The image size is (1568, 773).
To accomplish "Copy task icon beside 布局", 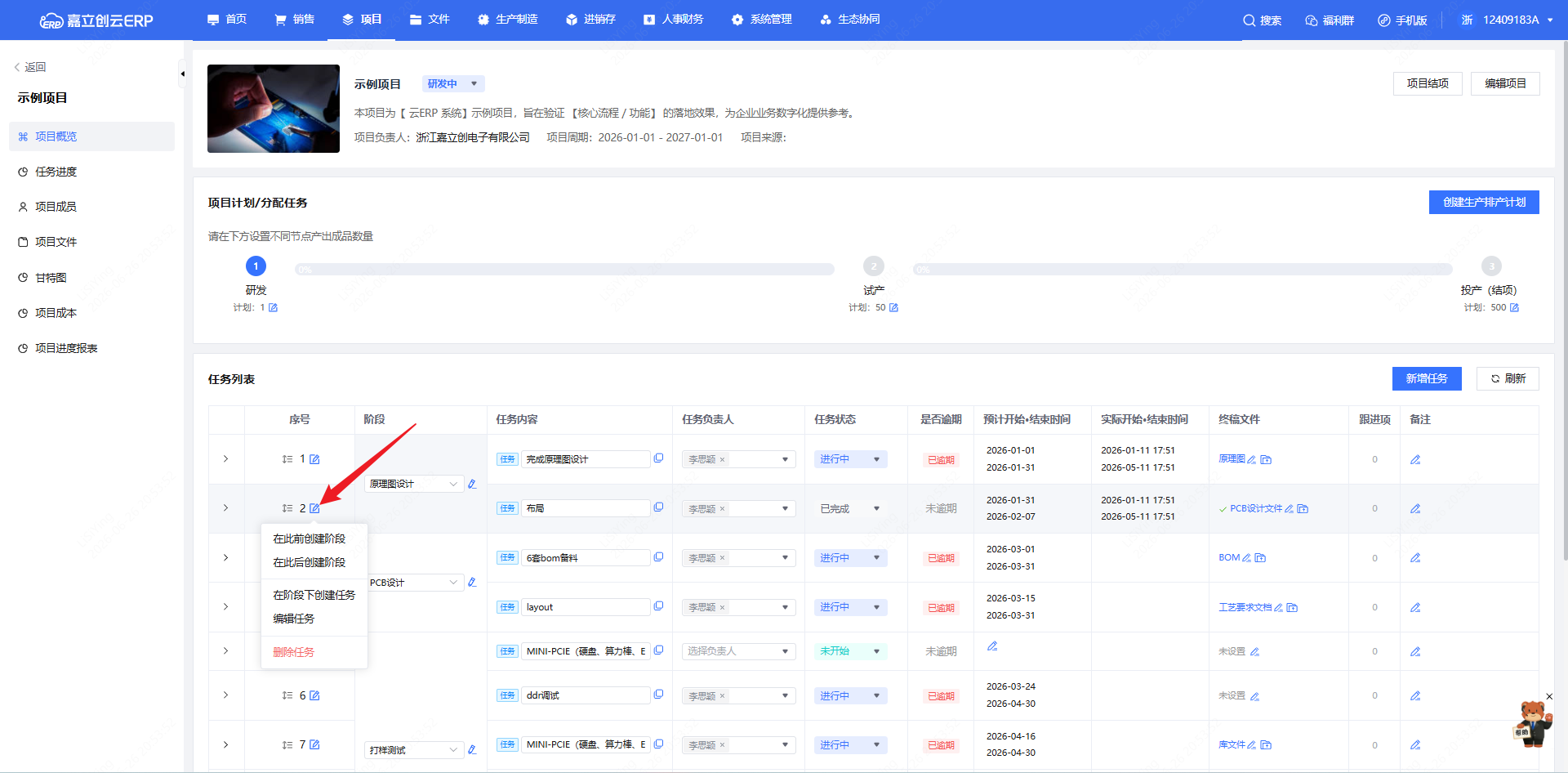I will (658, 507).
